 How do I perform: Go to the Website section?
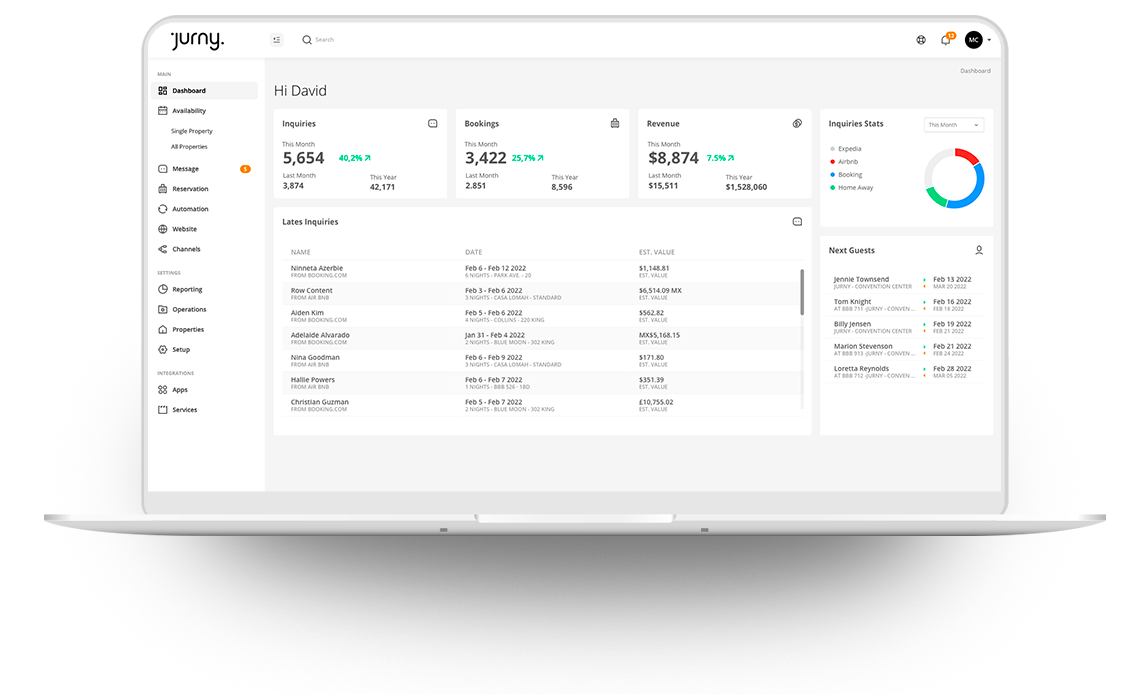coord(189,228)
